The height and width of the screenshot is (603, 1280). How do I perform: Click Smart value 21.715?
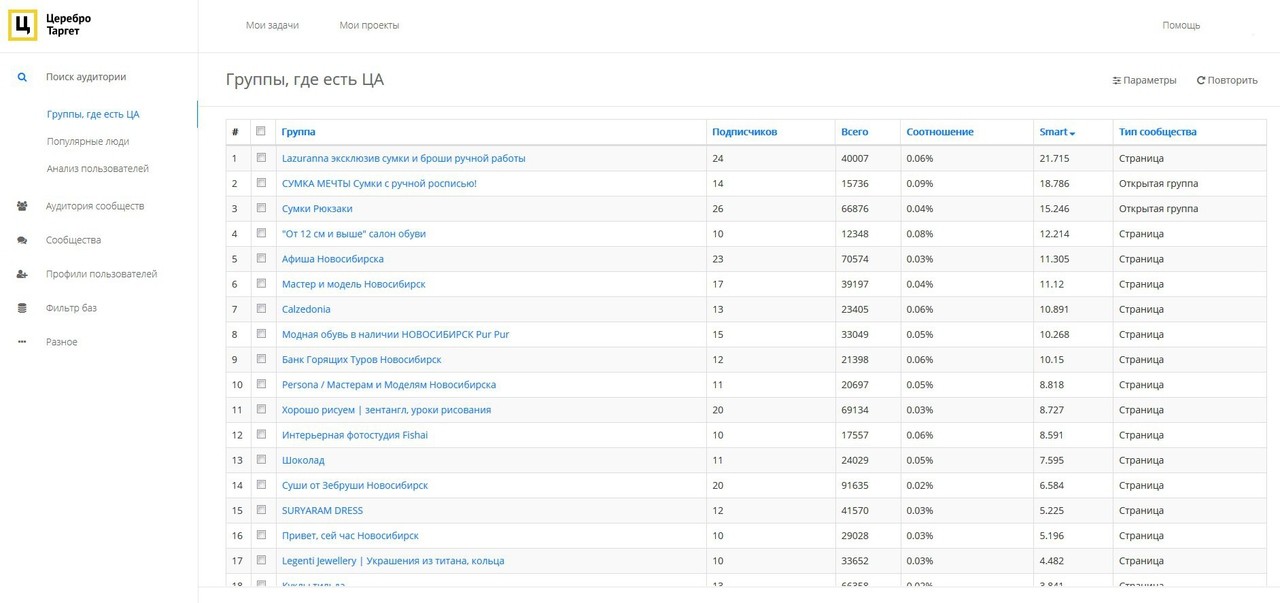(x=1054, y=158)
